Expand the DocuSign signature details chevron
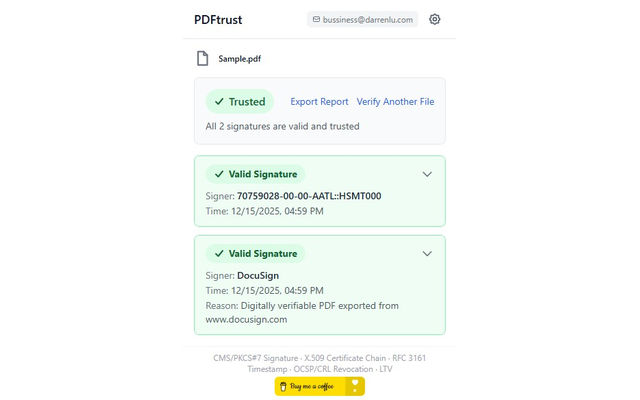The height and width of the screenshot is (400, 640). click(x=427, y=254)
